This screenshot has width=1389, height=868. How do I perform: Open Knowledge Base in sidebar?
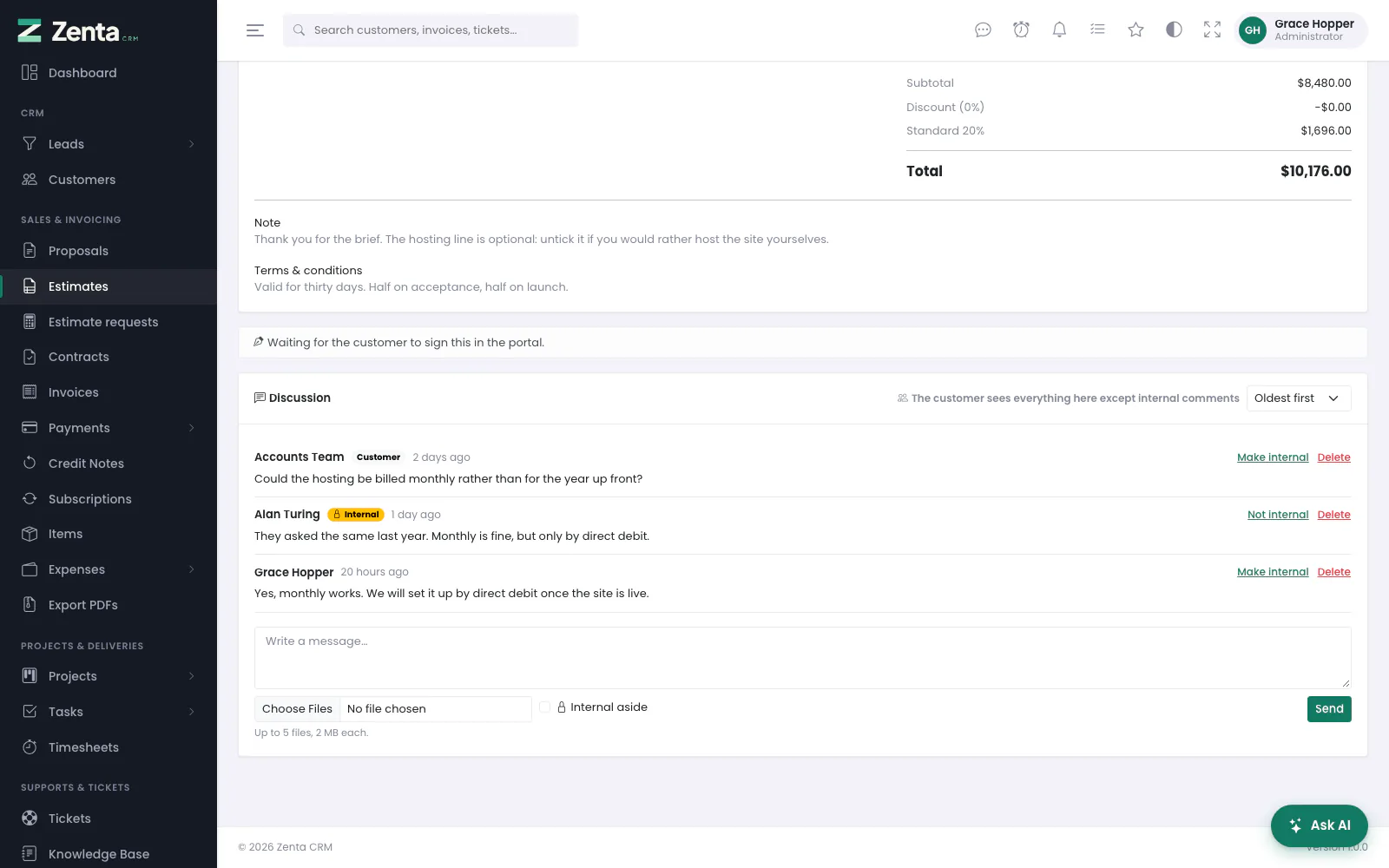[x=109, y=854]
